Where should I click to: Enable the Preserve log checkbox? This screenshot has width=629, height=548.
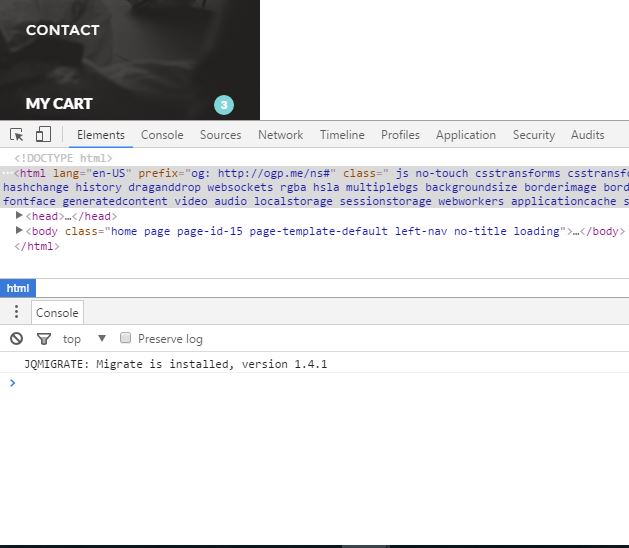pyautogui.click(x=126, y=339)
